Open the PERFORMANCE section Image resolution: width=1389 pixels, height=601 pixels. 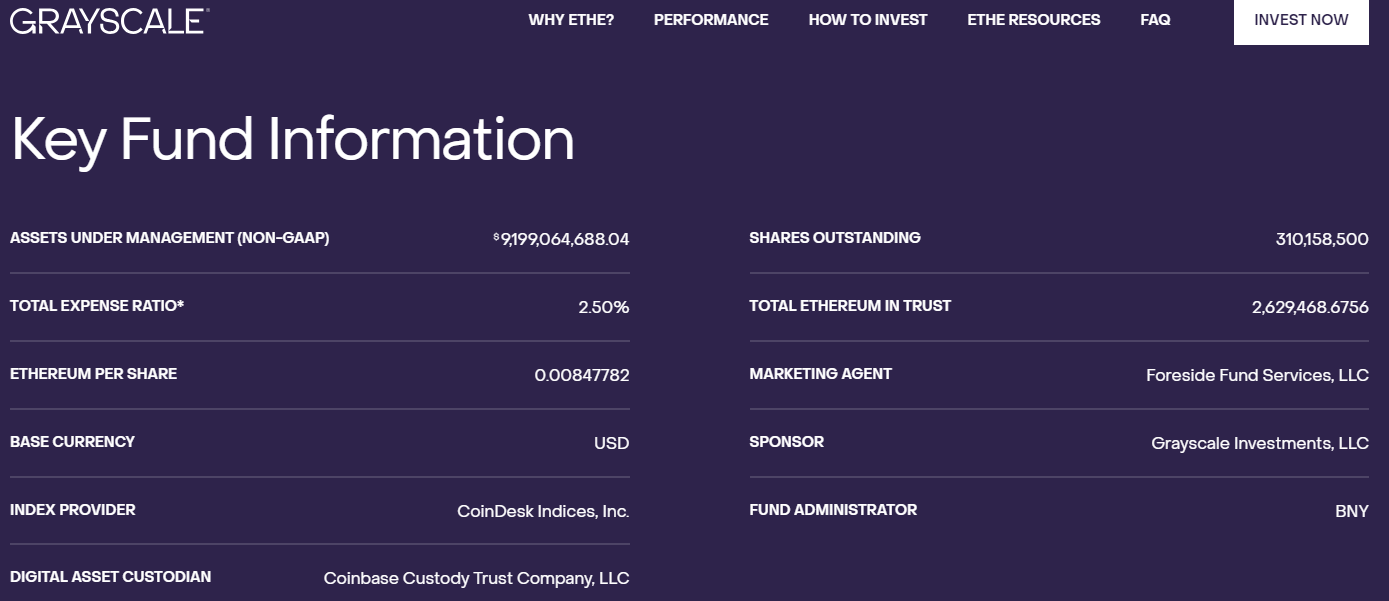tap(711, 19)
